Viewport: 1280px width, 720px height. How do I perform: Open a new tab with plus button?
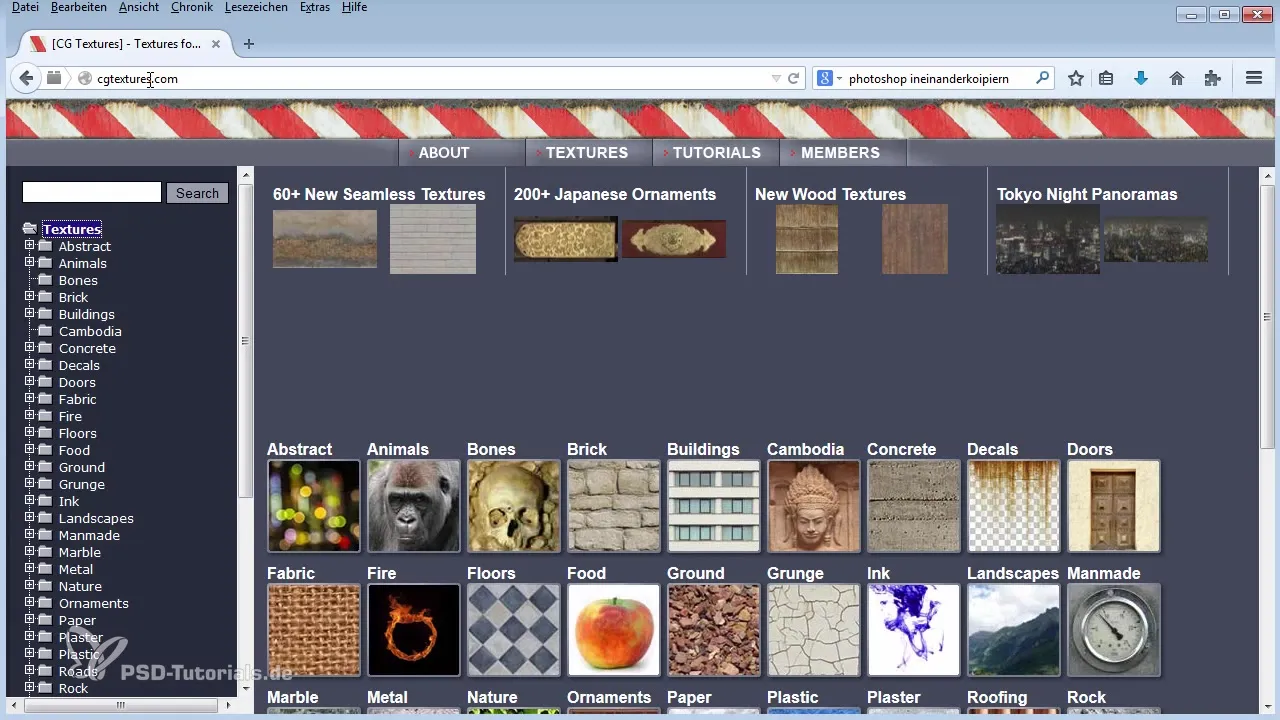click(249, 44)
